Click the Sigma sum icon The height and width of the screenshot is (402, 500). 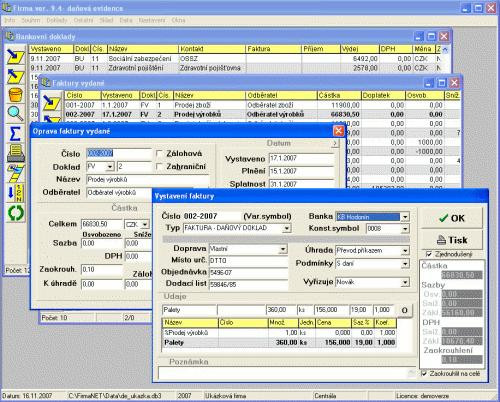tap(15, 133)
